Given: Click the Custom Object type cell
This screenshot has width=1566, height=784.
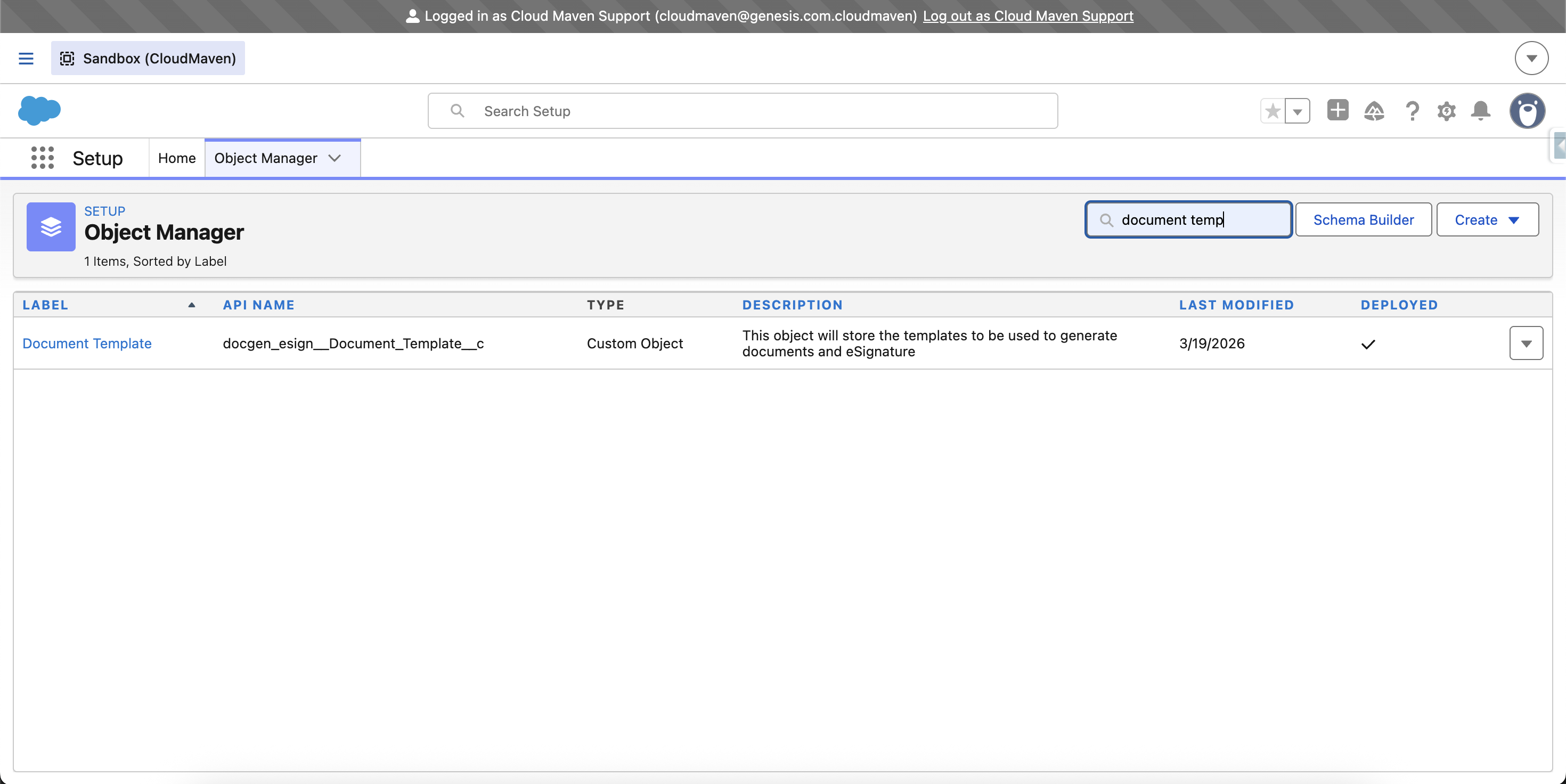Looking at the screenshot, I should [635, 344].
